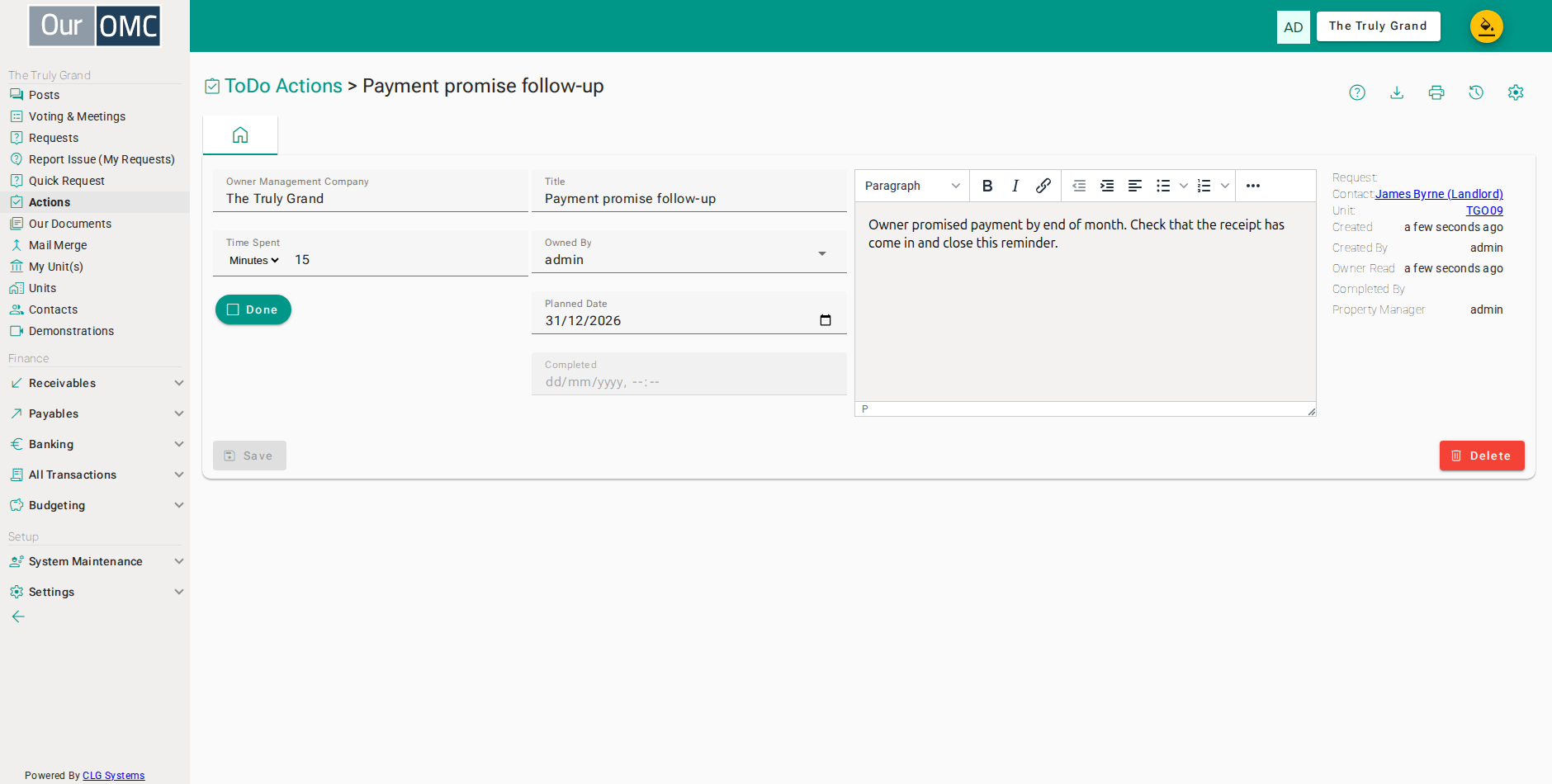Click the align left icon
The height and width of the screenshot is (784, 1552).
pyautogui.click(x=1135, y=186)
